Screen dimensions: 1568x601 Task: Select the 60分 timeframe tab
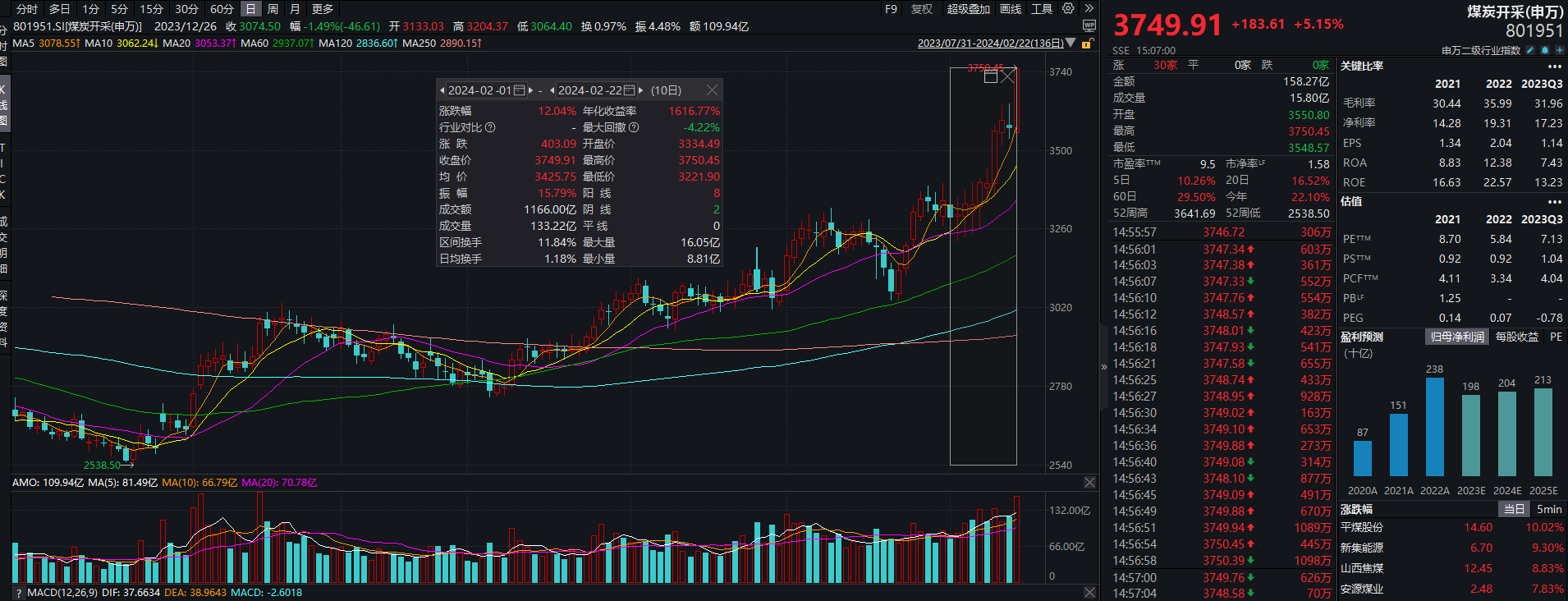pyautogui.click(x=222, y=9)
